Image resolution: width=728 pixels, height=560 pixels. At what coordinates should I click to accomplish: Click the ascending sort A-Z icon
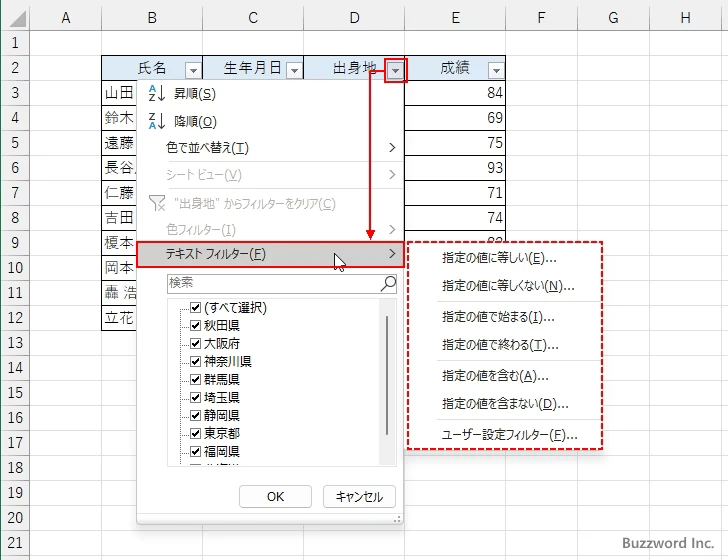tap(156, 93)
